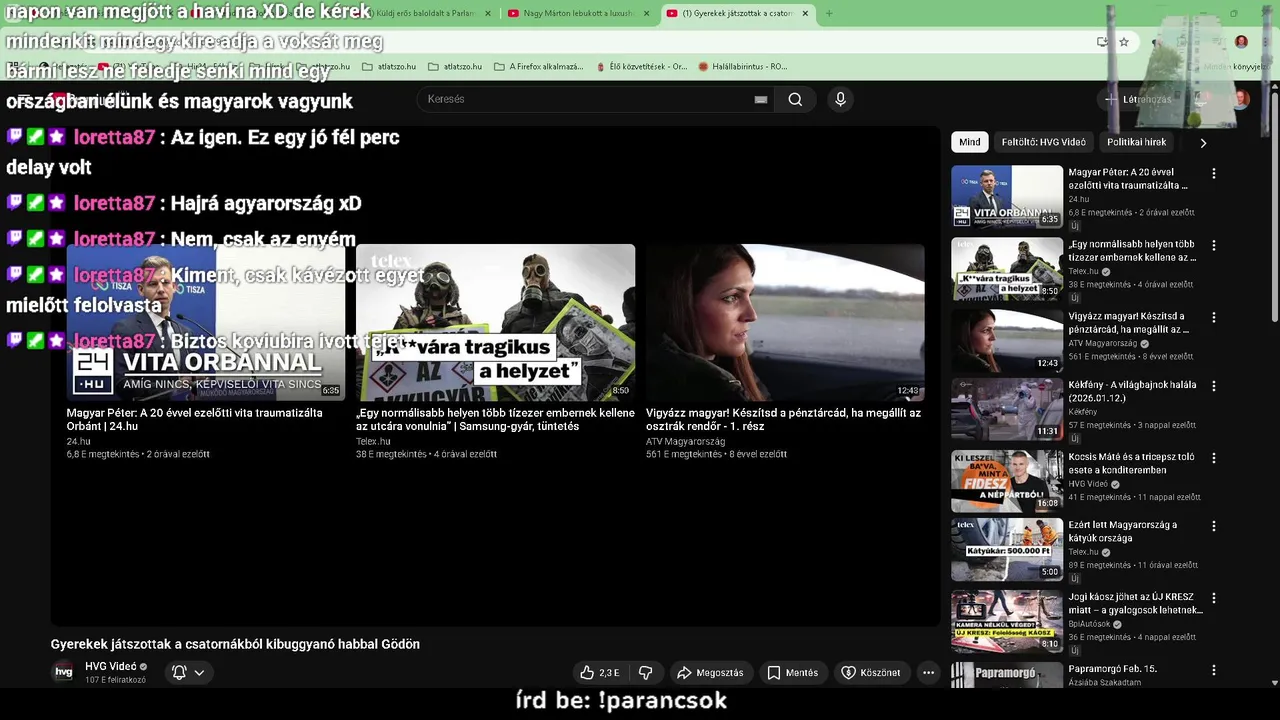Click ATV Magyarország channel in the sidebar
Viewport: 1280px width, 720px height.
(x=1104, y=344)
